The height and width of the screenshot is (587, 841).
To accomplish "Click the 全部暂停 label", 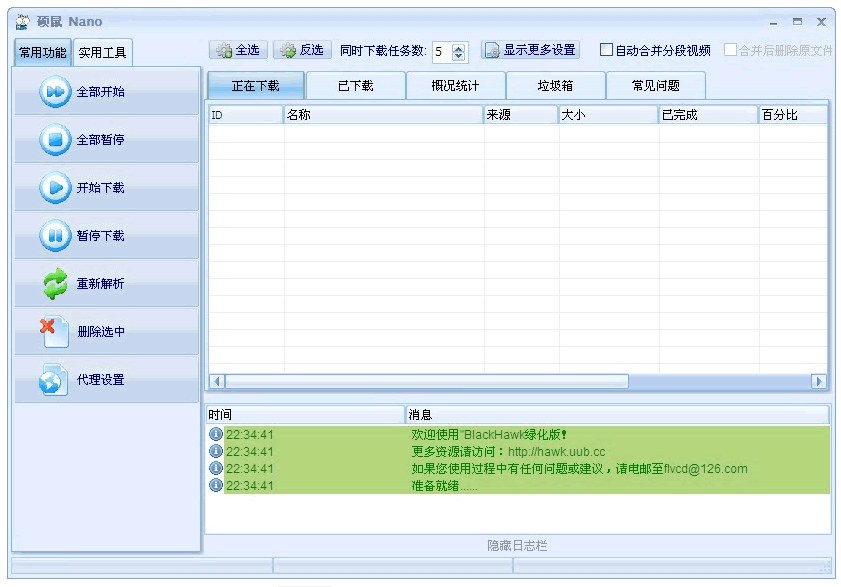I will click(100, 140).
